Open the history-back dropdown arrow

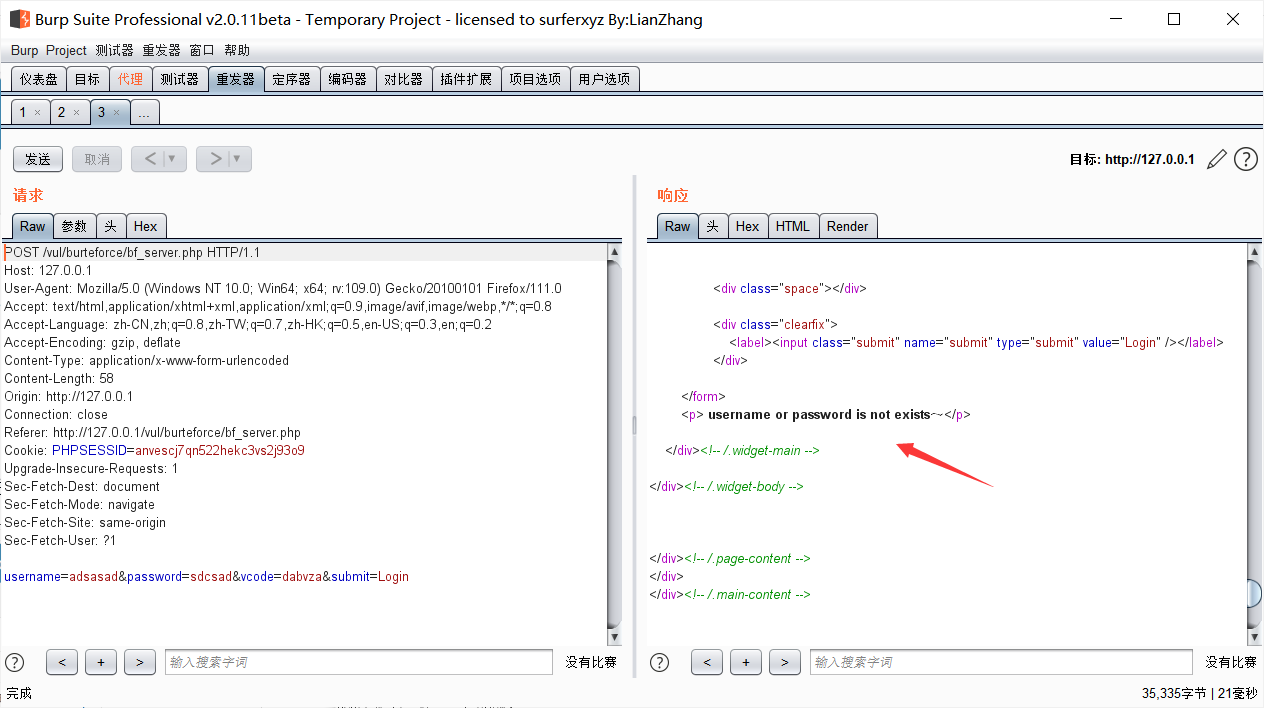point(172,159)
